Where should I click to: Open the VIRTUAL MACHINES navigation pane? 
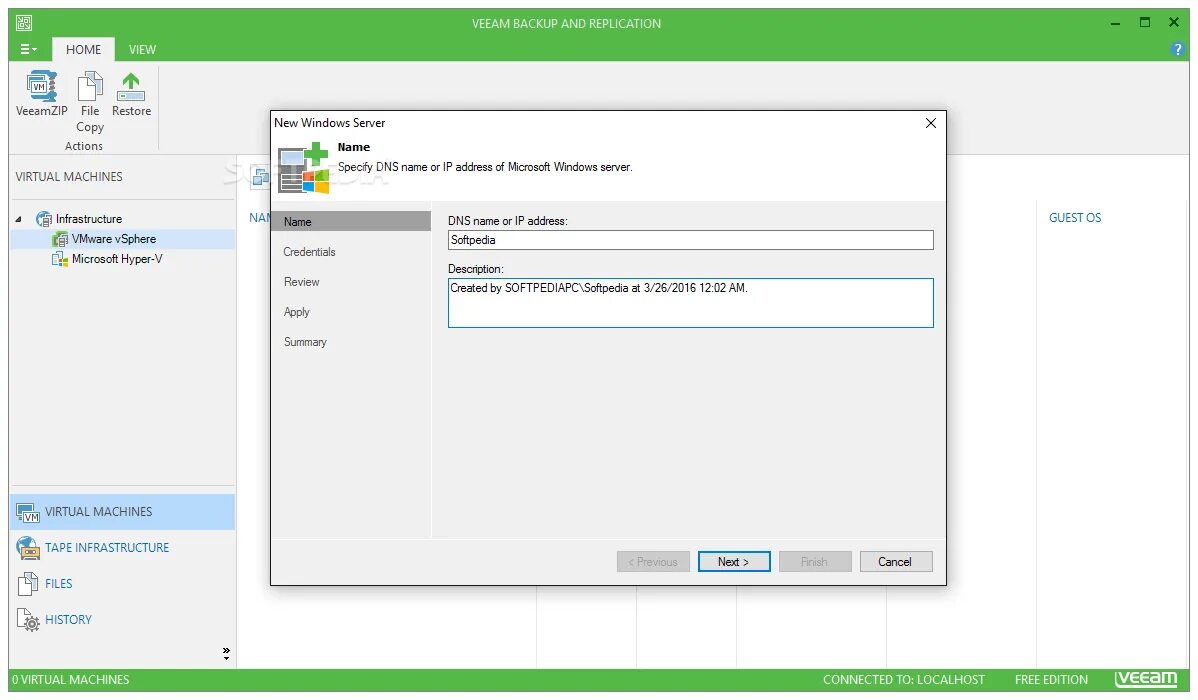click(x=122, y=512)
